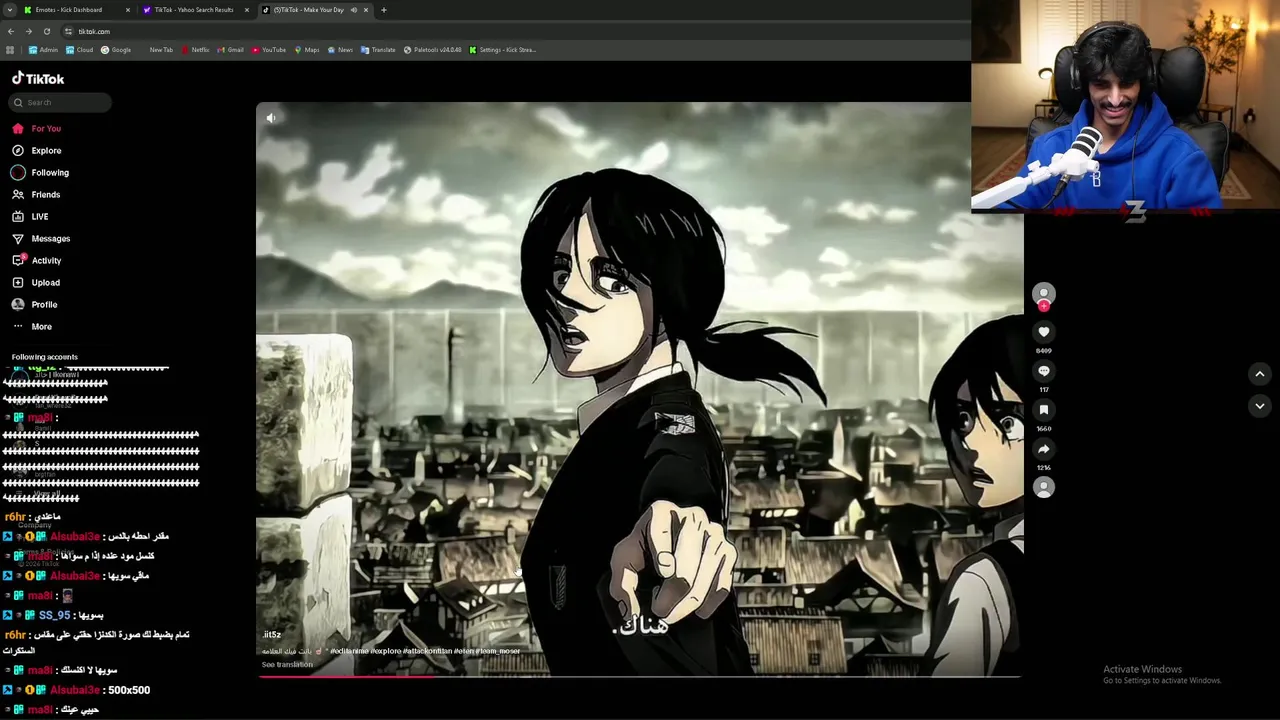This screenshot has width=1280, height=720.
Task: Click chat message reading 500x500
Action: 128,690
